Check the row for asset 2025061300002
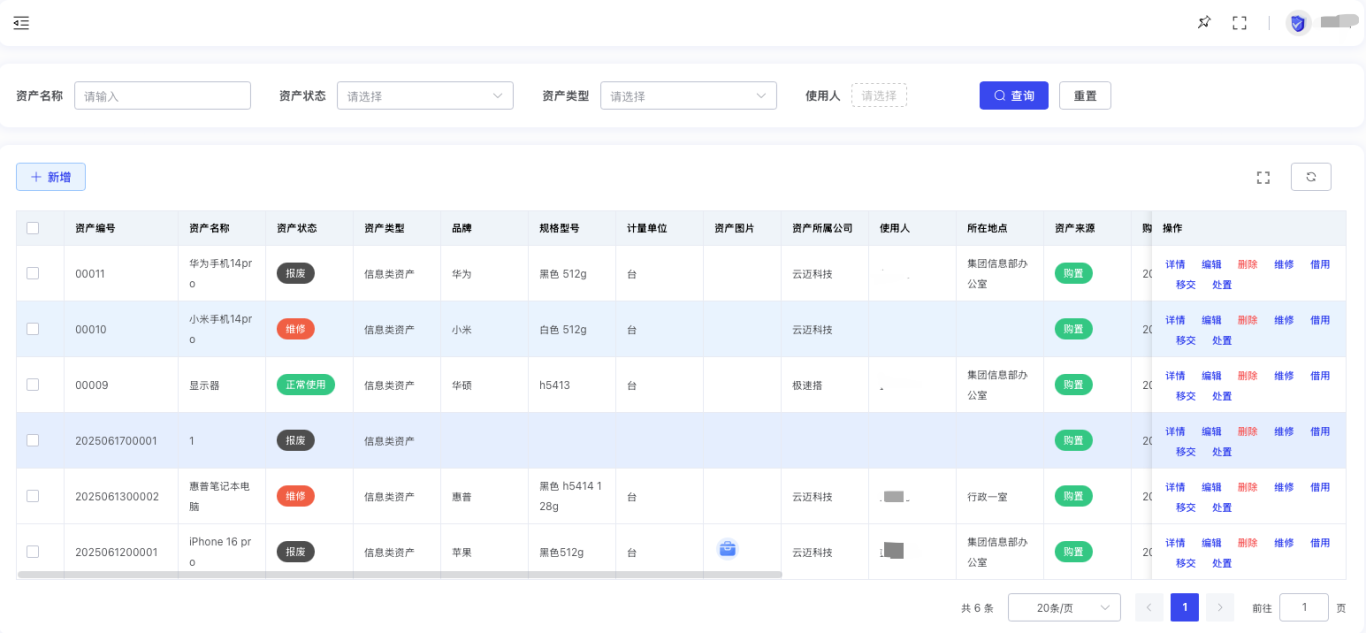Image resolution: width=1366 pixels, height=633 pixels. click(33, 496)
